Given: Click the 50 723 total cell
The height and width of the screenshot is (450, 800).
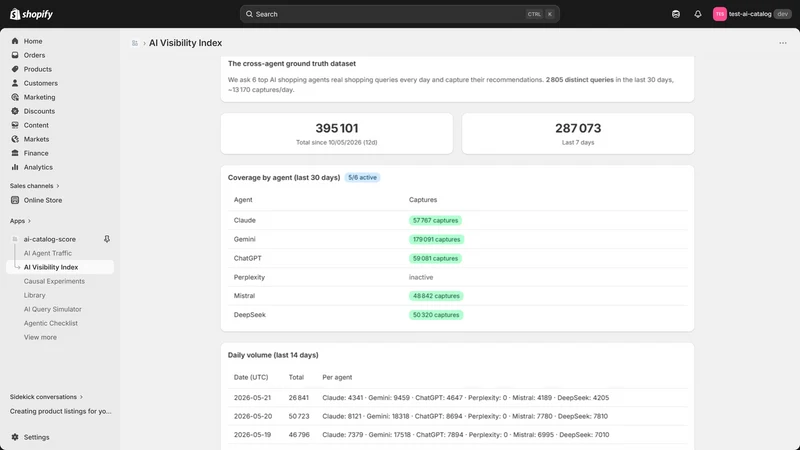Looking at the screenshot, I should 299,416.
